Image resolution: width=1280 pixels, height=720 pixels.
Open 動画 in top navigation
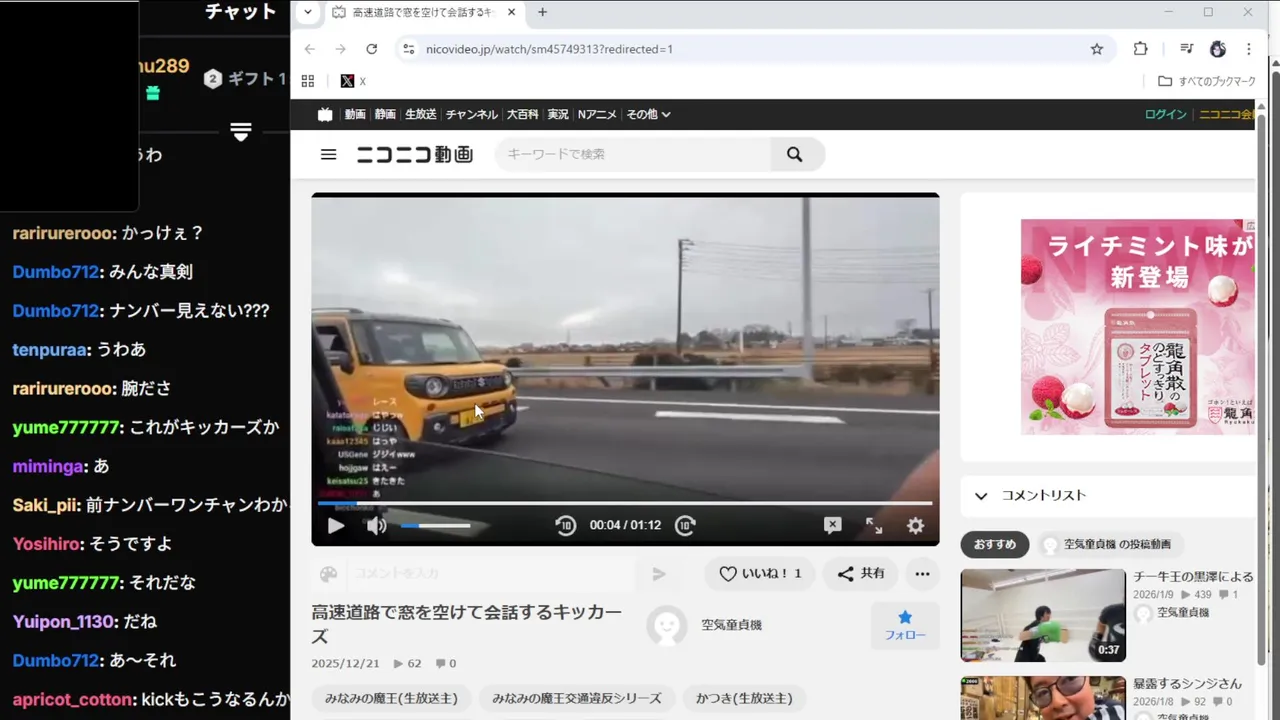coord(355,114)
